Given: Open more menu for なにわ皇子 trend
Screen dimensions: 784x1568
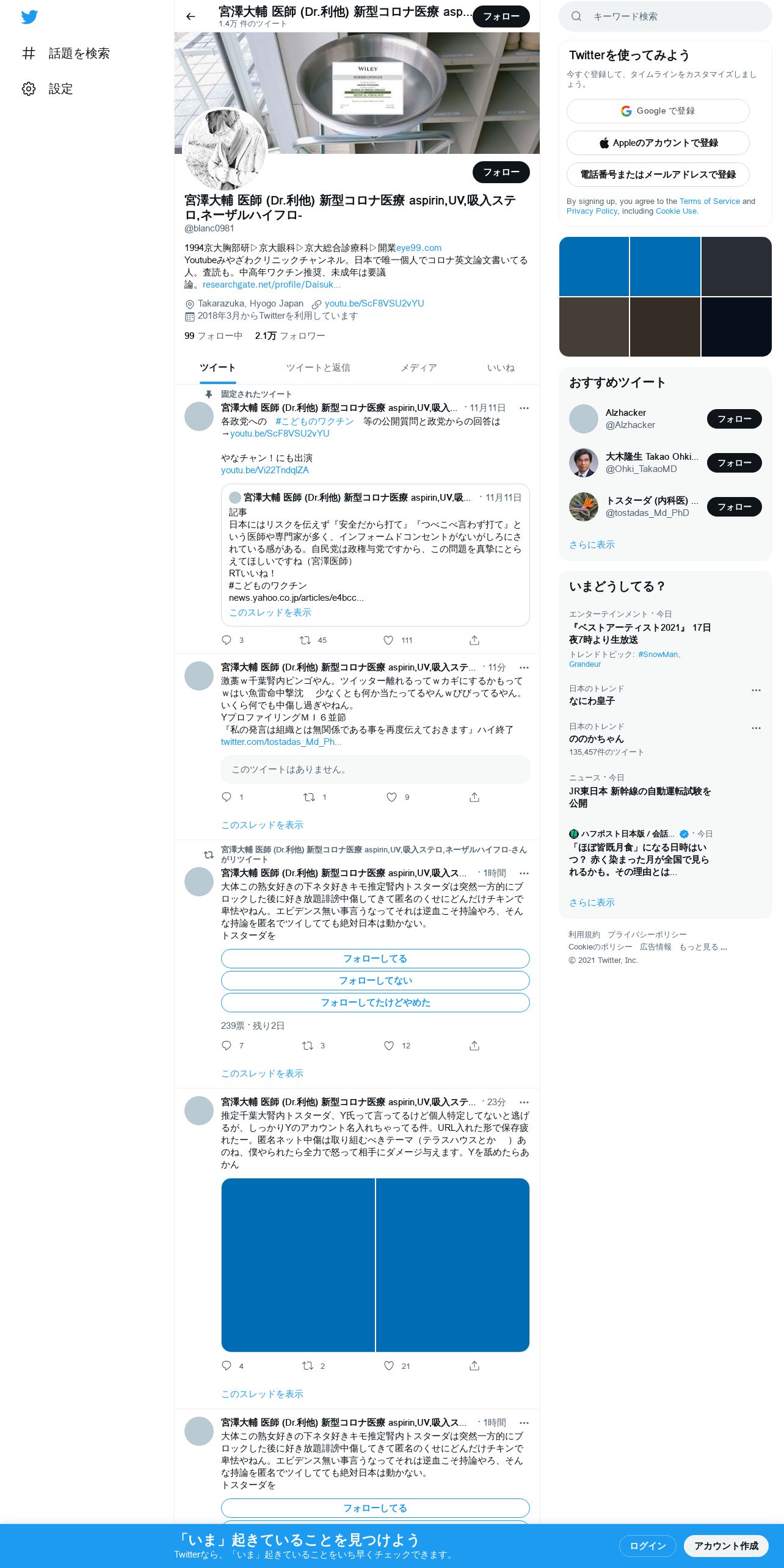Looking at the screenshot, I should [756, 690].
